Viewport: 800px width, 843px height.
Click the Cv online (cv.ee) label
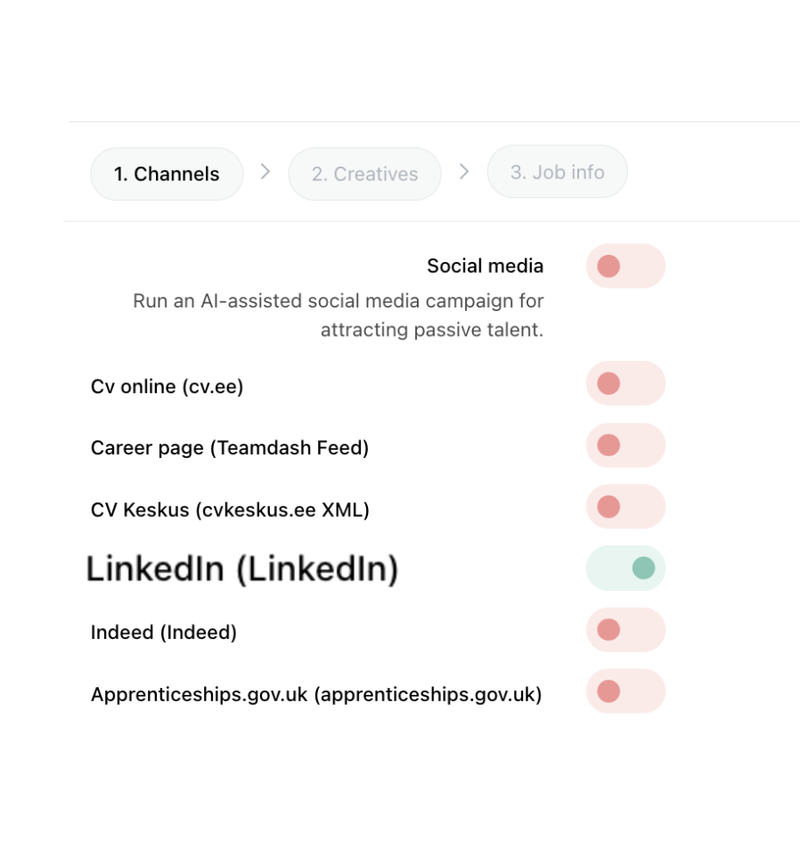167,386
